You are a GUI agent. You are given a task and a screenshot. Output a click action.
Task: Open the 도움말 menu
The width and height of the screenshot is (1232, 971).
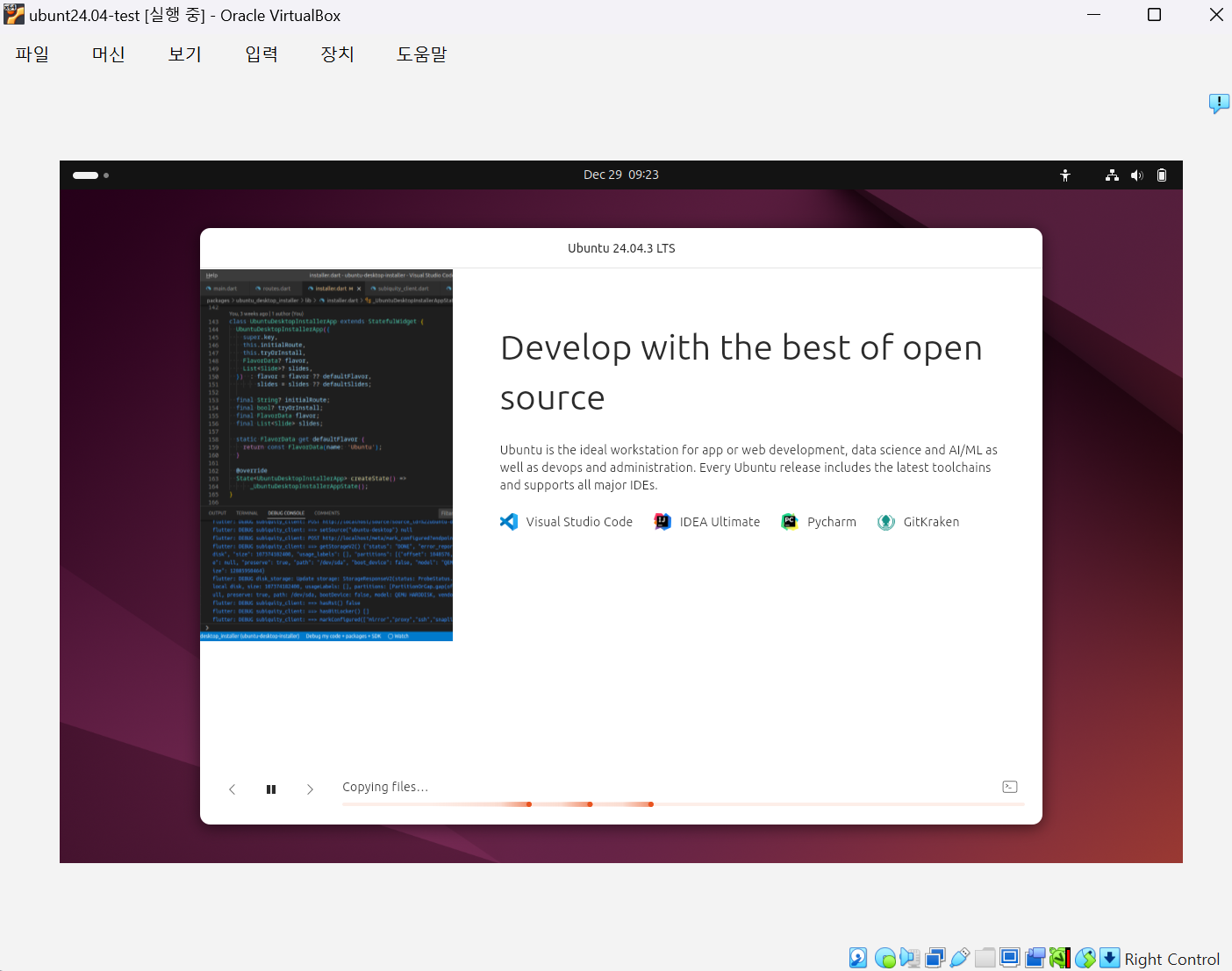click(x=422, y=54)
